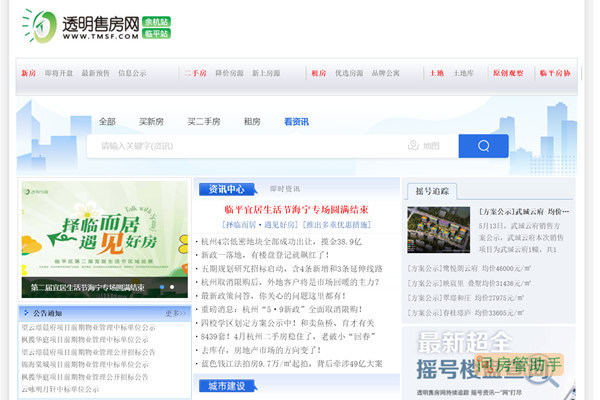Open 优选房源 navigation link

pos(349,73)
